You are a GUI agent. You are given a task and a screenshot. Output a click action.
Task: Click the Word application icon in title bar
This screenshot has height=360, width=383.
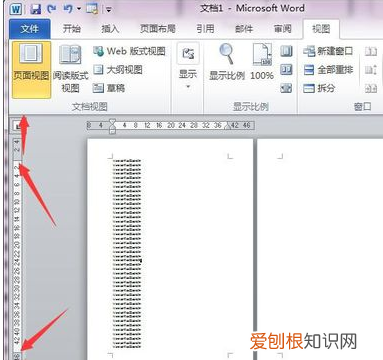click(x=15, y=8)
